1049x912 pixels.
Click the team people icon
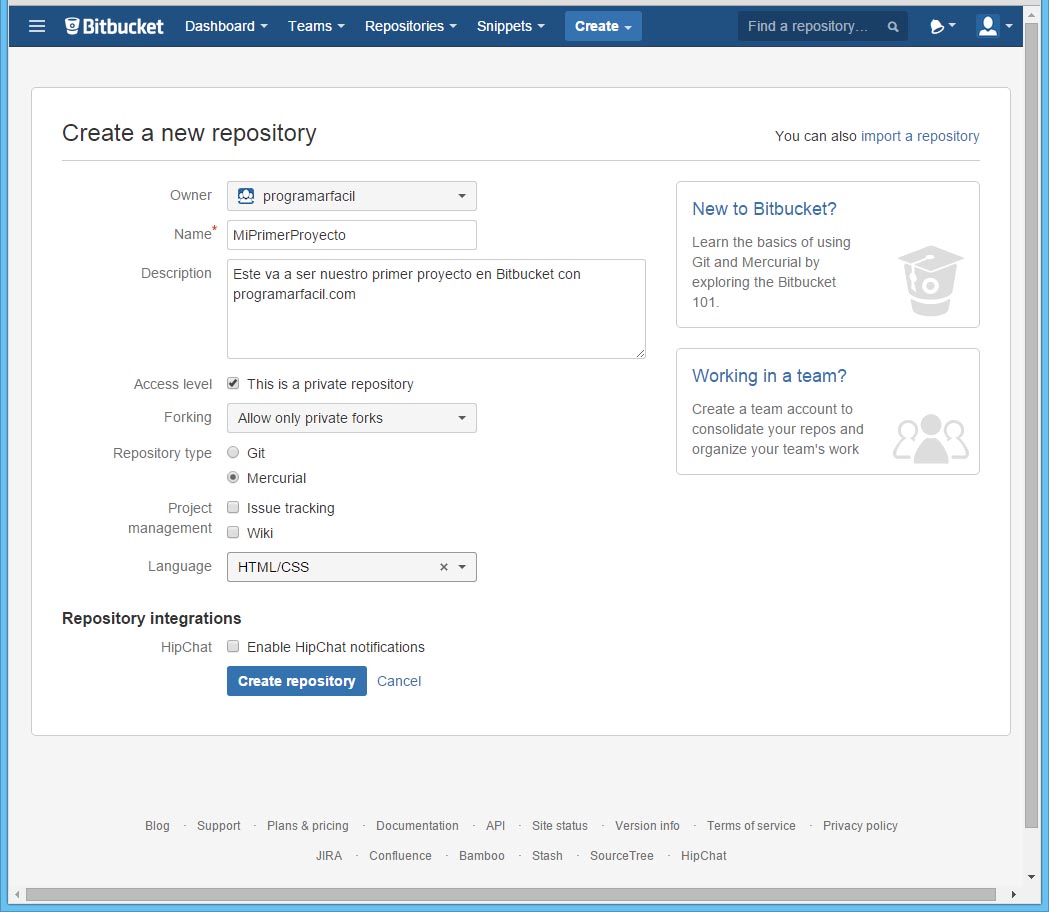click(x=930, y=438)
